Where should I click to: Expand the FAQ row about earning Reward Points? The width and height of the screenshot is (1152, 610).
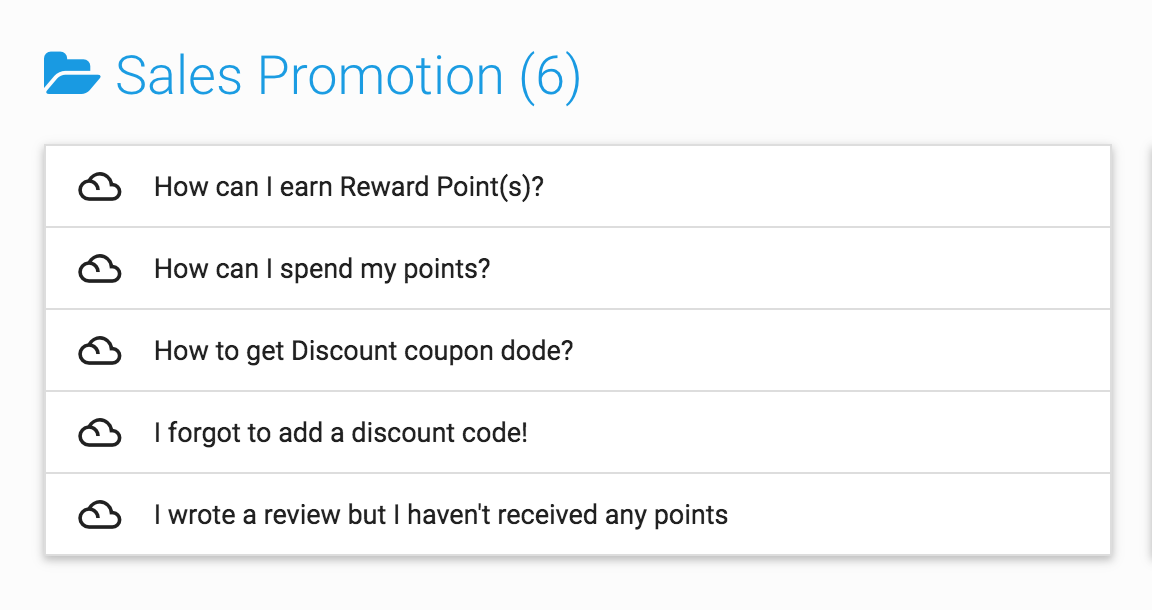[x=577, y=187]
